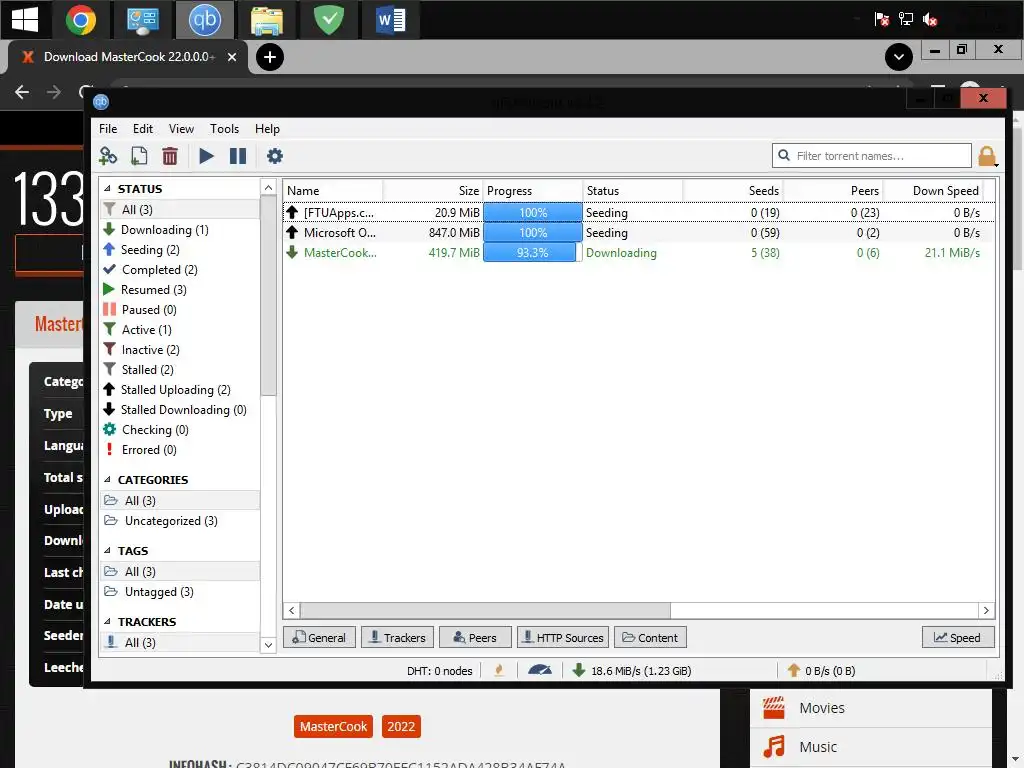Select the Microsoft O... torrent row

coord(639,233)
